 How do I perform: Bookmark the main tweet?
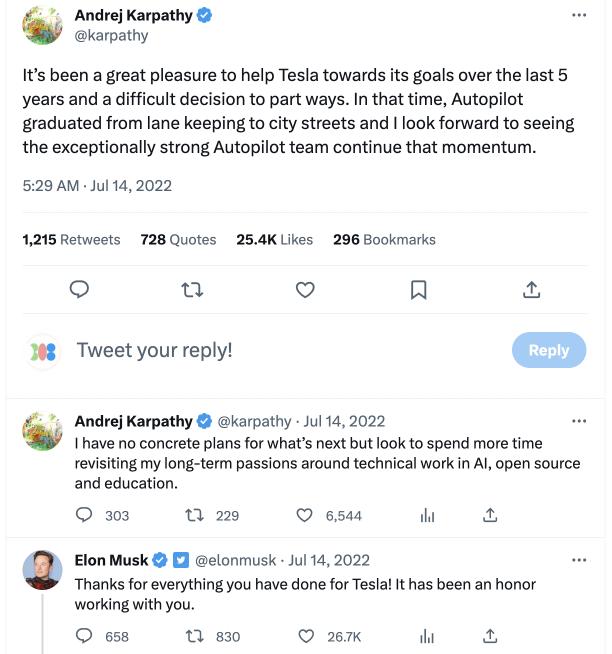click(x=419, y=290)
